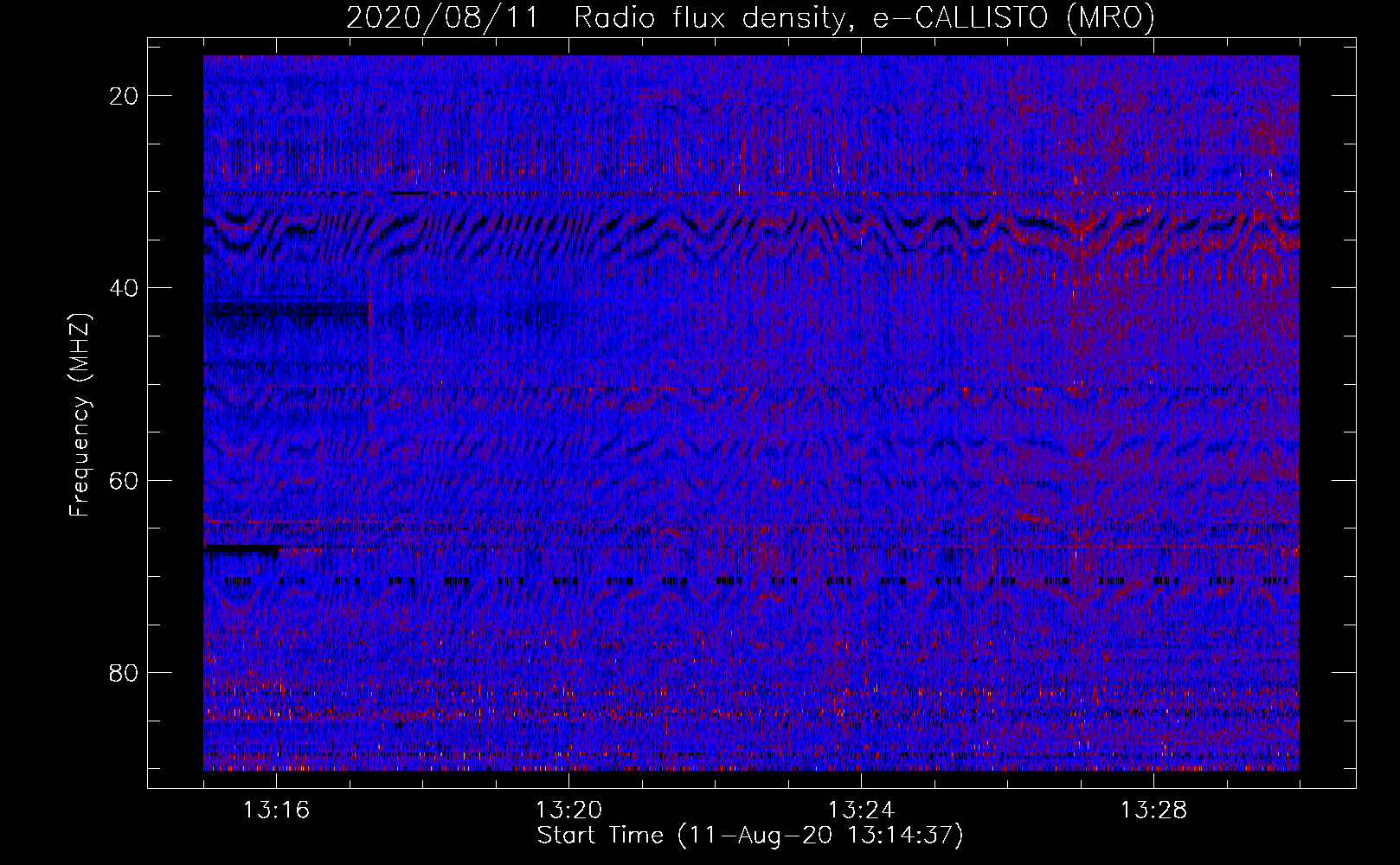
Task: Select the 40 frequency tick label
Action: pyautogui.click(x=124, y=288)
